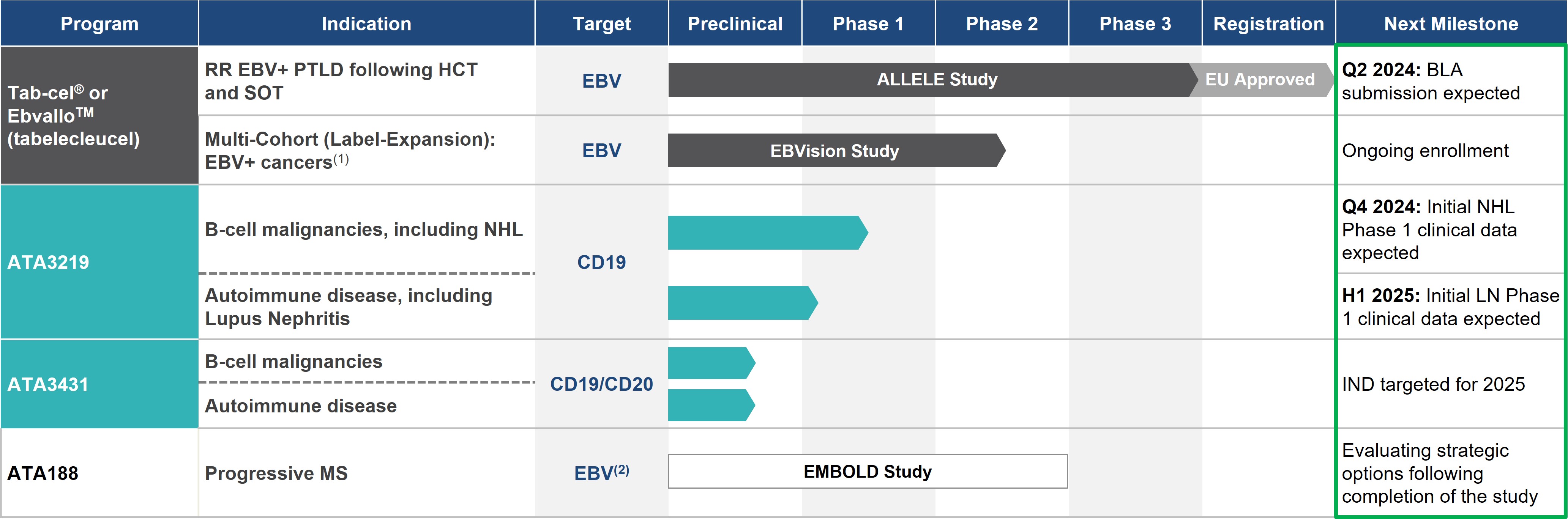Viewport: 1568px width, 519px height.
Task: Click the EBVision Study progress bar
Action: (834, 151)
